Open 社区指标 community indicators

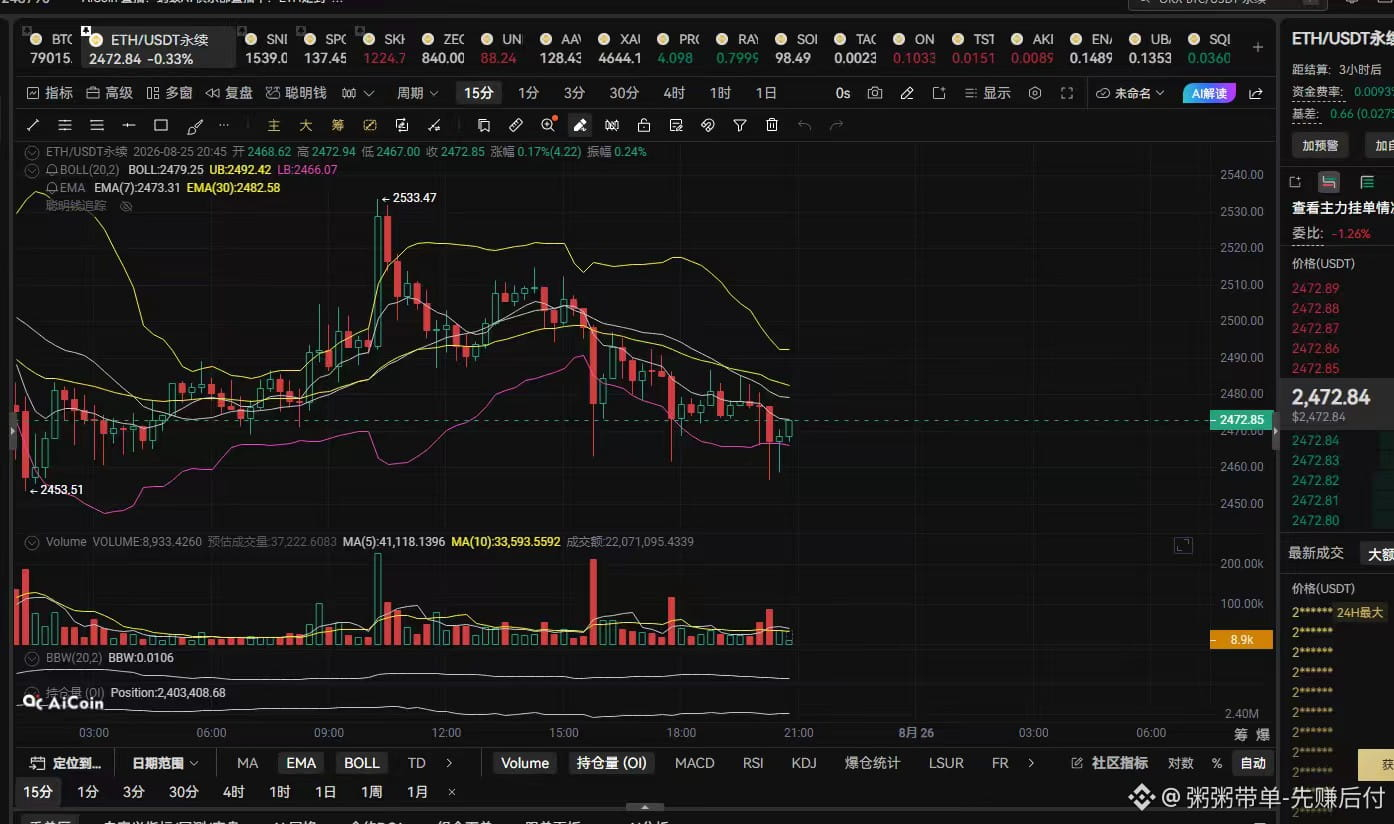(1110, 763)
